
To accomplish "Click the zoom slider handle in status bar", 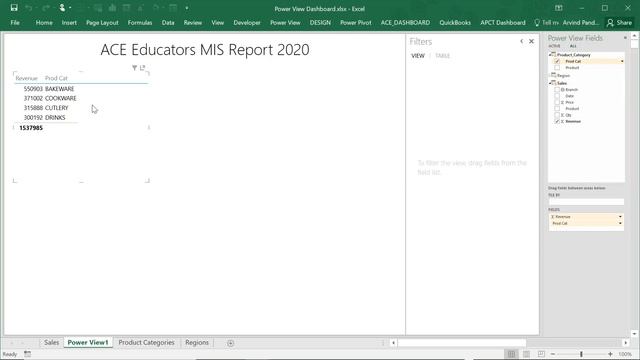I will [581, 354].
